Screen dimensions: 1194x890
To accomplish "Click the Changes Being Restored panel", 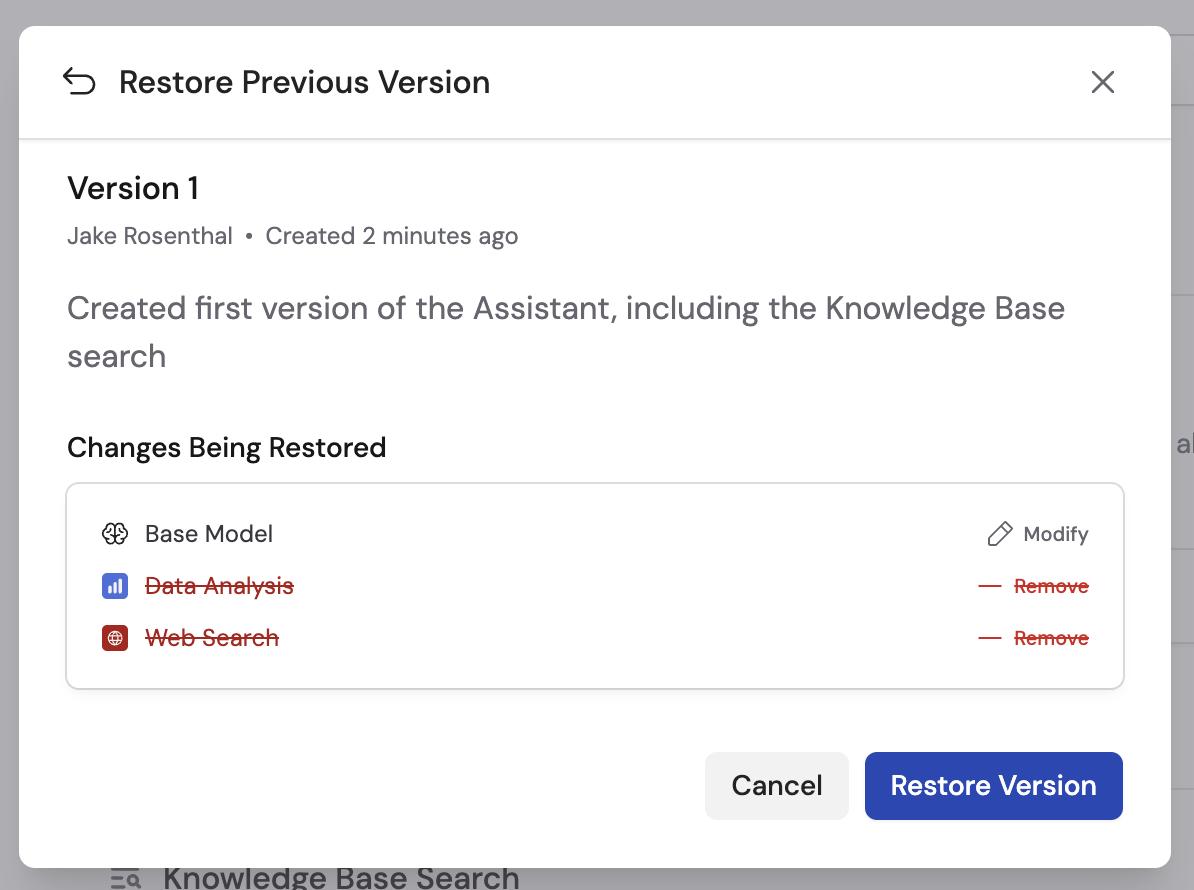I will 595,585.
